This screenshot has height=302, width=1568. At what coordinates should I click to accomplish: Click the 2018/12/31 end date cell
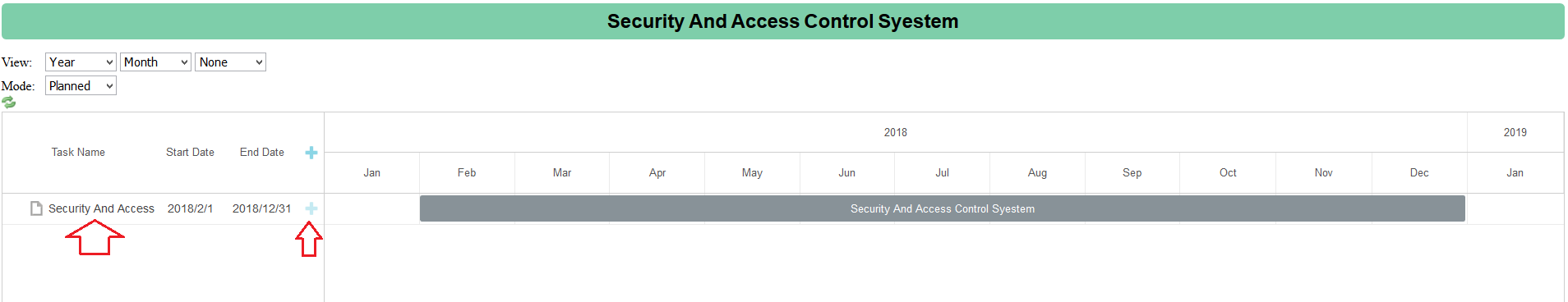click(261, 208)
